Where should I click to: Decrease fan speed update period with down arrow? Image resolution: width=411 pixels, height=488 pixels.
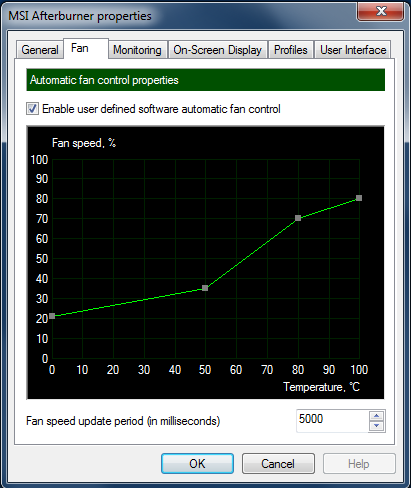[377, 426]
